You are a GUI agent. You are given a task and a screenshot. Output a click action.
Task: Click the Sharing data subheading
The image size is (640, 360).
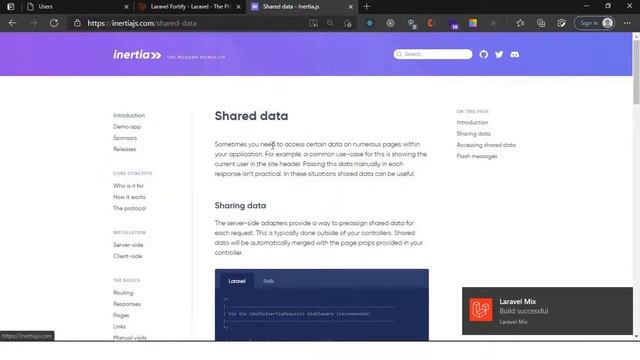[x=240, y=206]
